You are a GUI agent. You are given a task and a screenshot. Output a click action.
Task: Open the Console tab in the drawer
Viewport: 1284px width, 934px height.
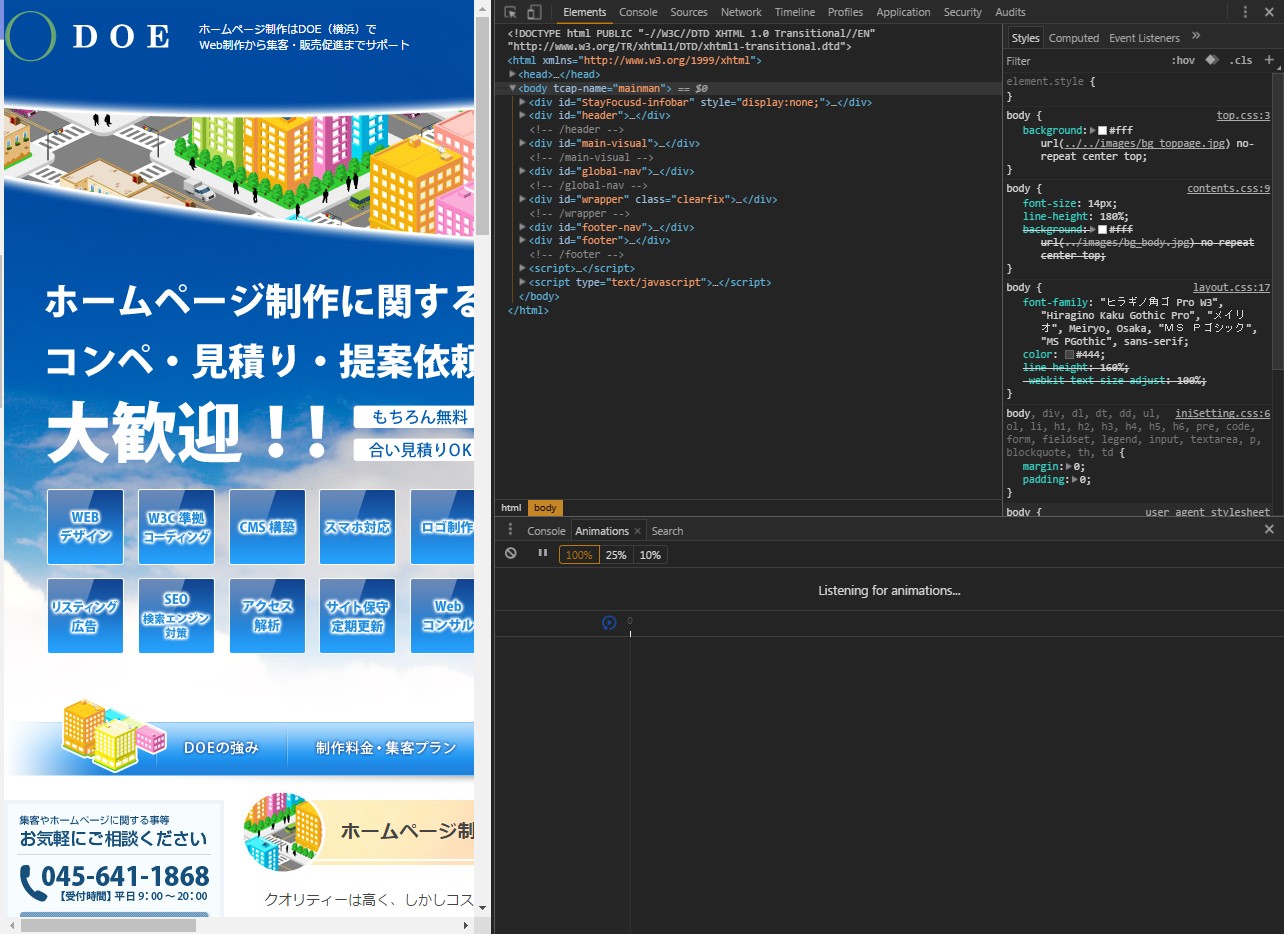click(546, 531)
